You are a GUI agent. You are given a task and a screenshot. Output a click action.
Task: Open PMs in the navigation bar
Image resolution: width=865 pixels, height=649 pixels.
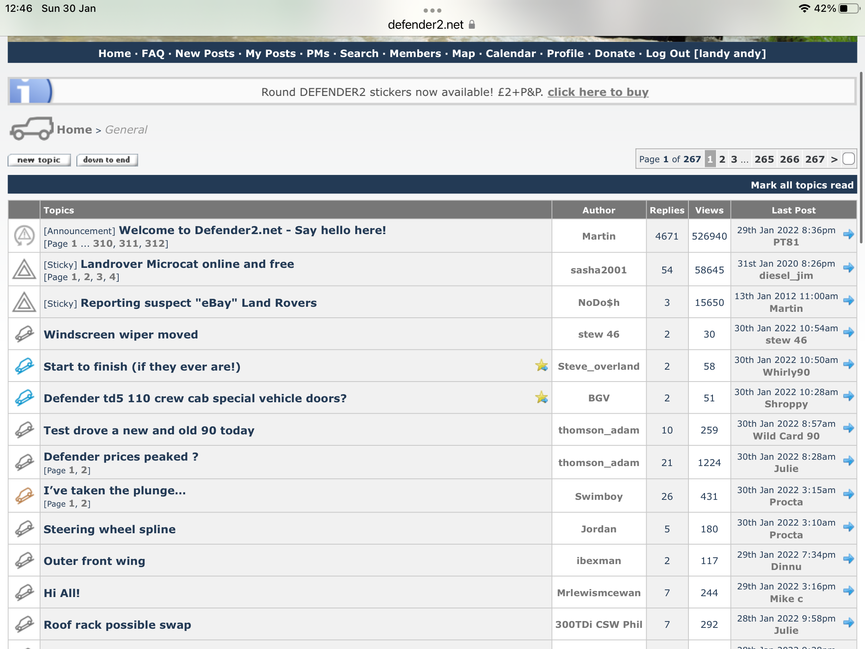tap(318, 54)
